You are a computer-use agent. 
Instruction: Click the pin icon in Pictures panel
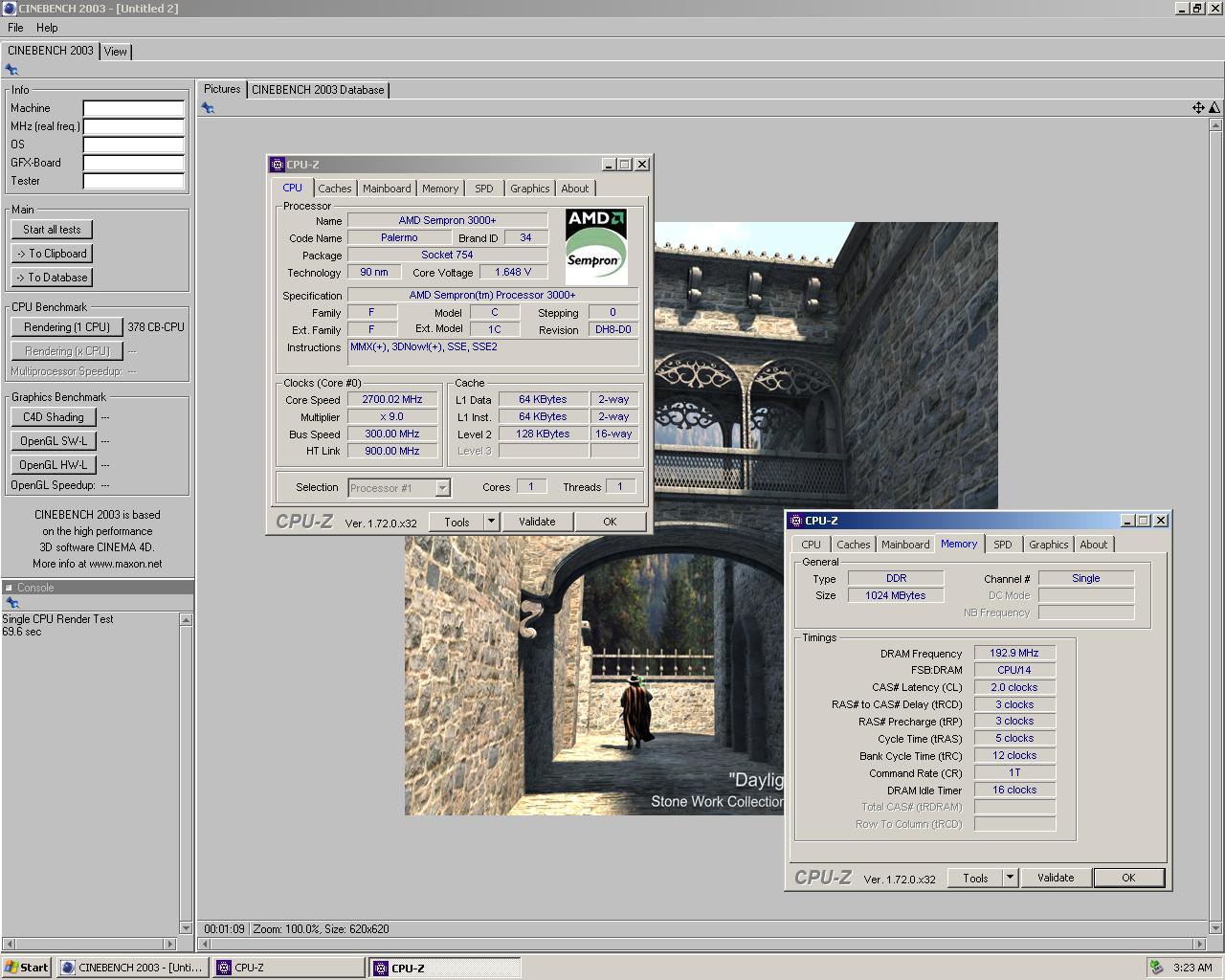tap(208, 108)
